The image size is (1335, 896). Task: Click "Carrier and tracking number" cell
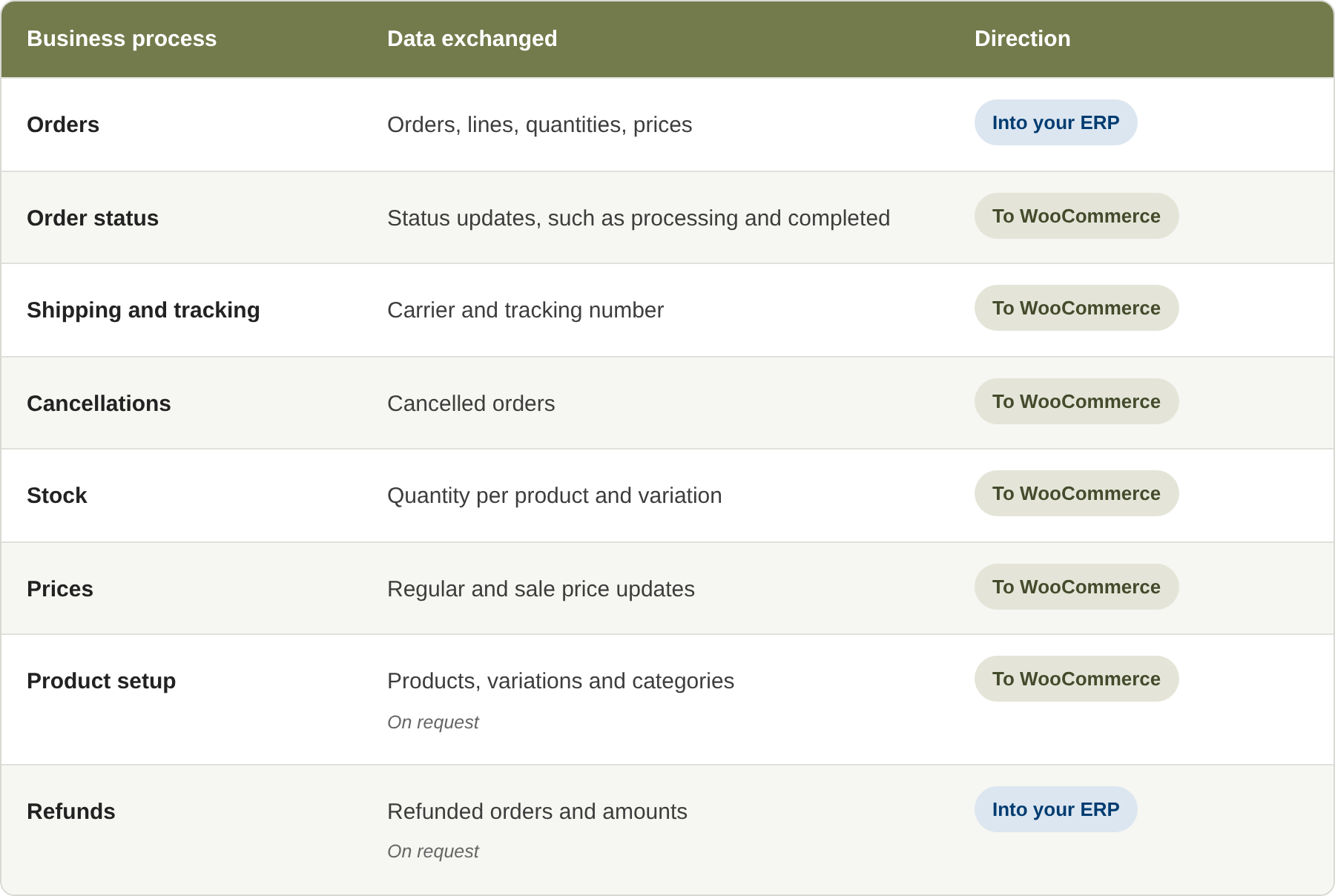[526, 310]
